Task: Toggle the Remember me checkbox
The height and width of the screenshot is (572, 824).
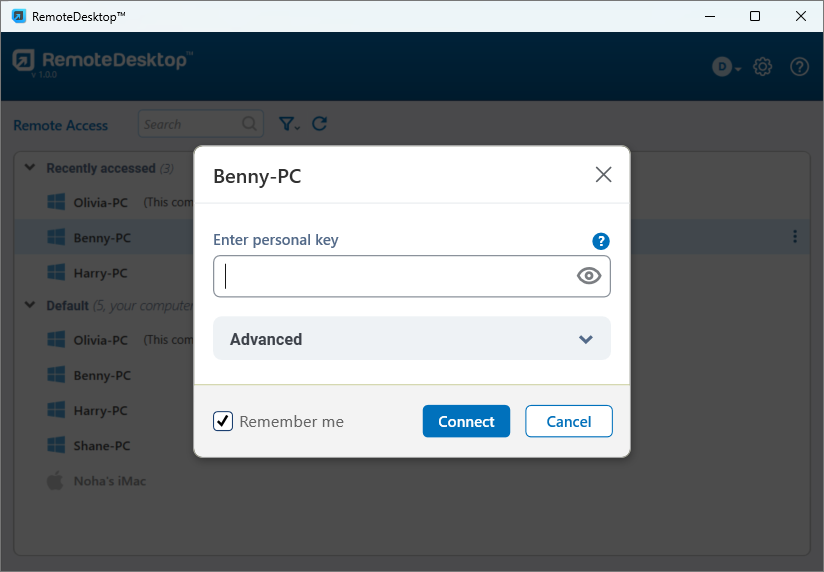Action: (223, 421)
